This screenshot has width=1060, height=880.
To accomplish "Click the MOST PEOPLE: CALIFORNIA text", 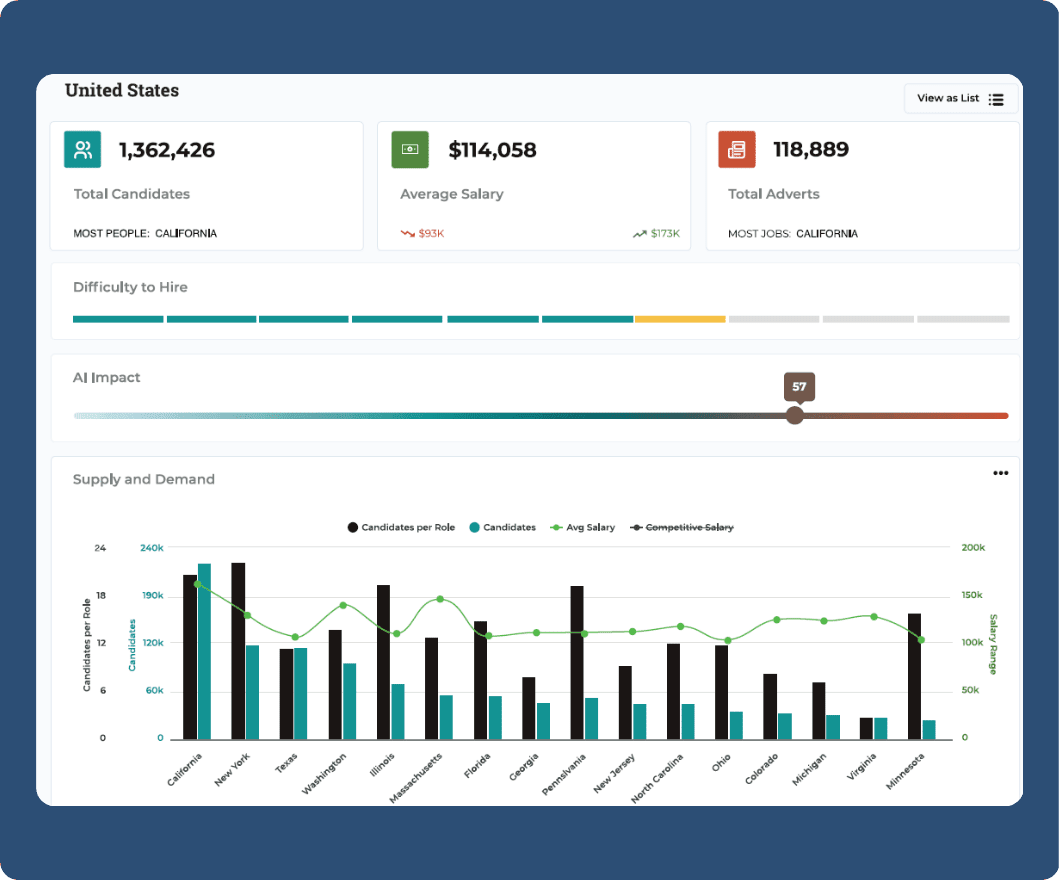I will point(145,234).
